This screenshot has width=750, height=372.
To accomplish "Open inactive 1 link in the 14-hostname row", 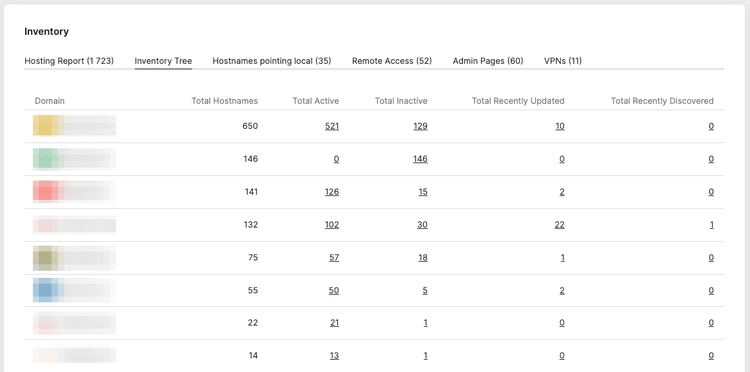I will (425, 356).
